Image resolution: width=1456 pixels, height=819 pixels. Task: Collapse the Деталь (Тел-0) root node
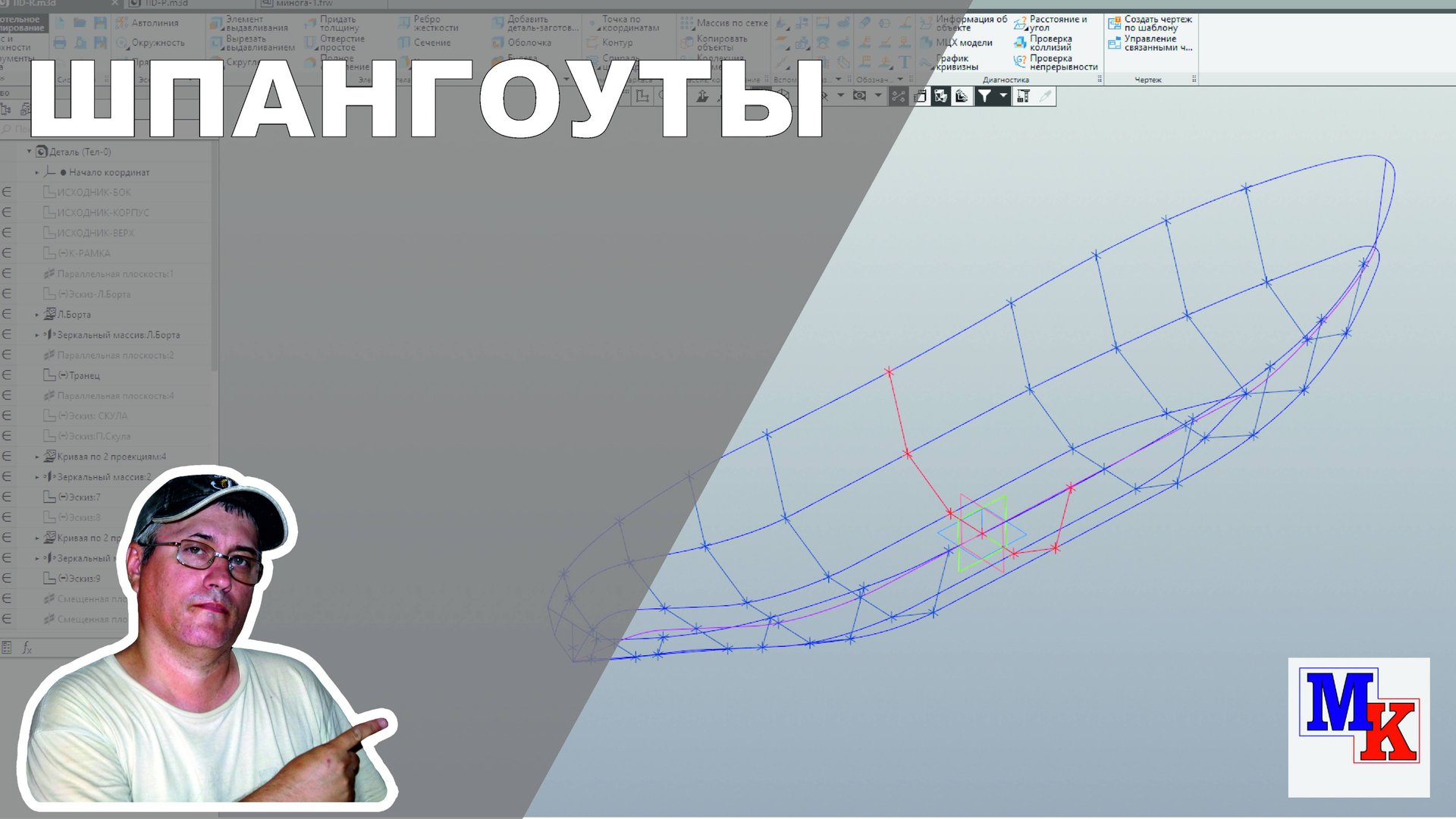click(x=30, y=152)
